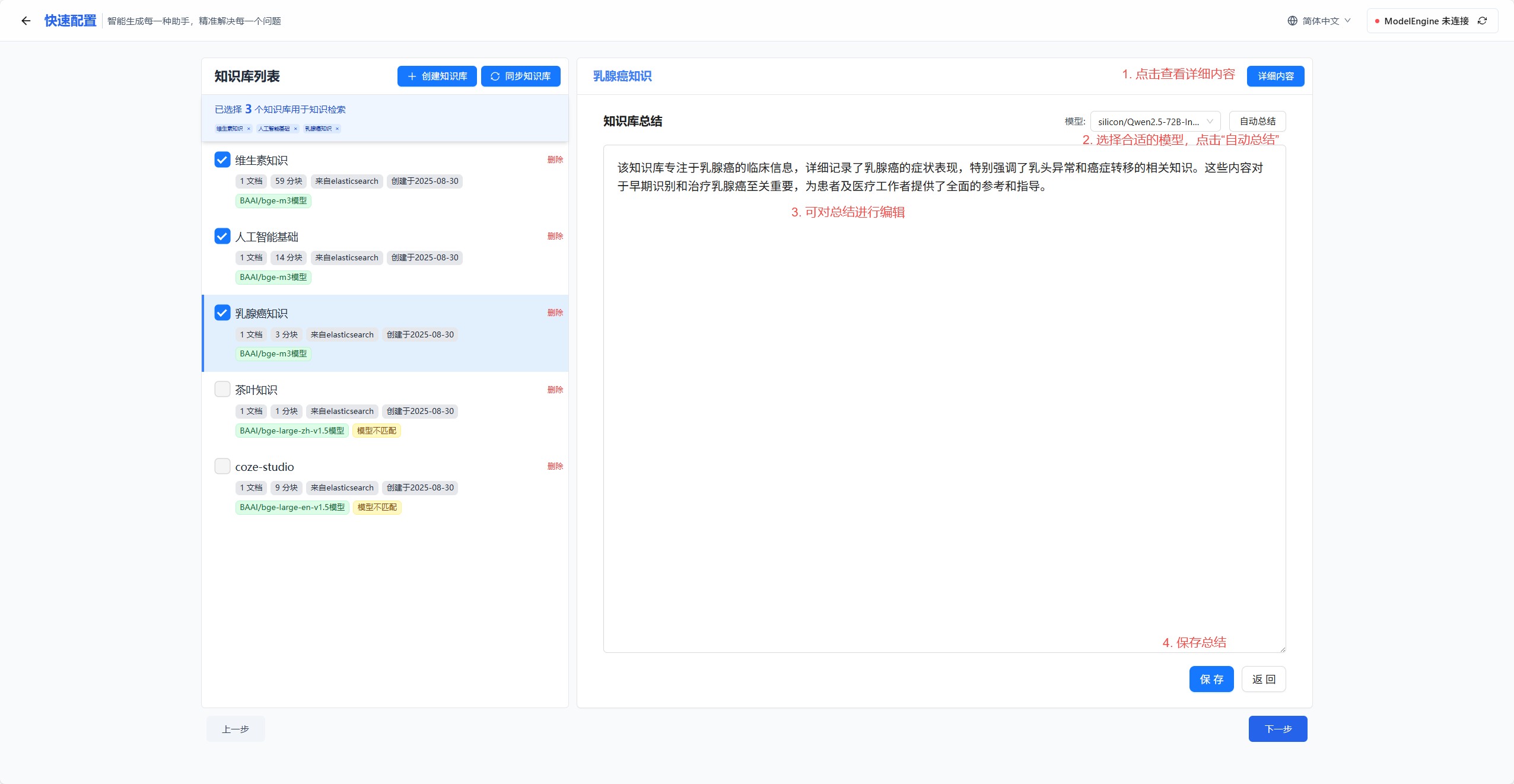
Task: Check the 茶叶知识 checkbox
Action: (222, 389)
